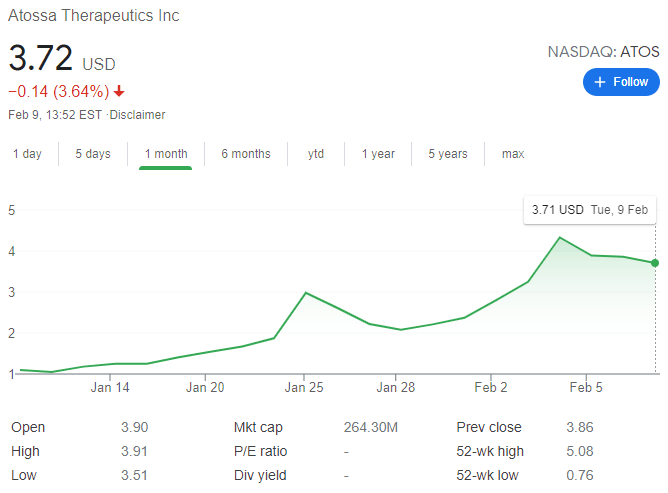Viewport: 668px width, 493px height.
Task: Switch to the 1 day tab
Action: tap(27, 154)
